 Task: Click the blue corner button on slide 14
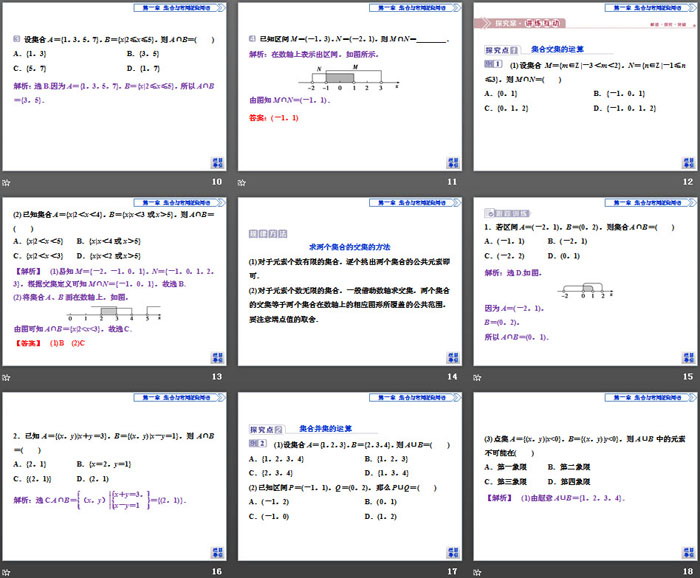point(452,357)
